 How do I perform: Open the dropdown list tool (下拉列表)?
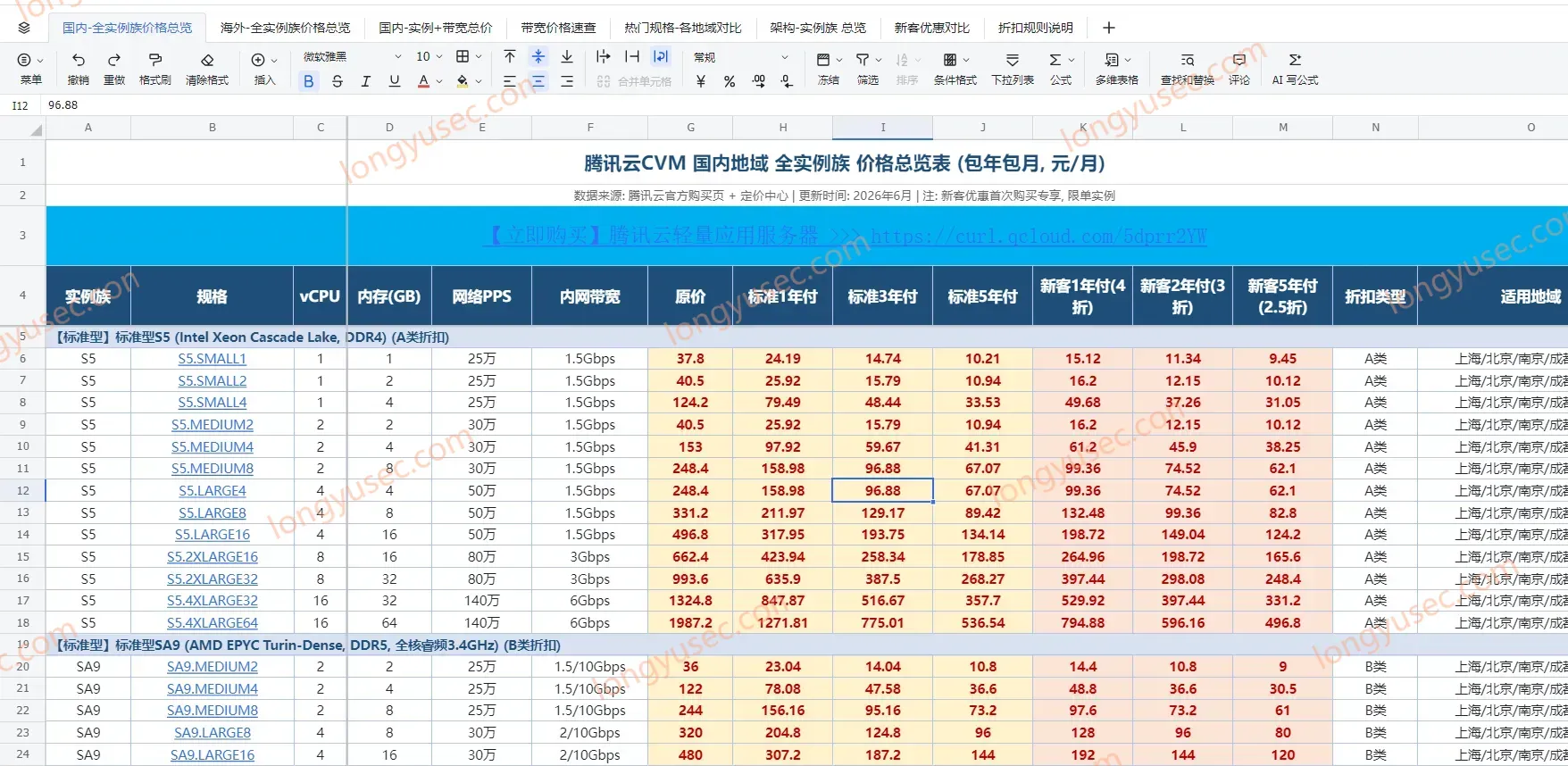click(x=1013, y=68)
